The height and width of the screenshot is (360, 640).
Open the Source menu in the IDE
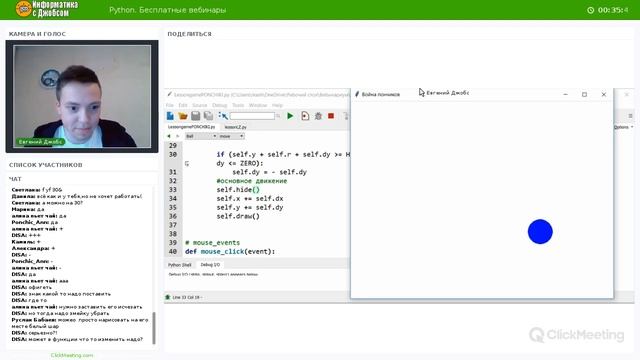(200, 105)
